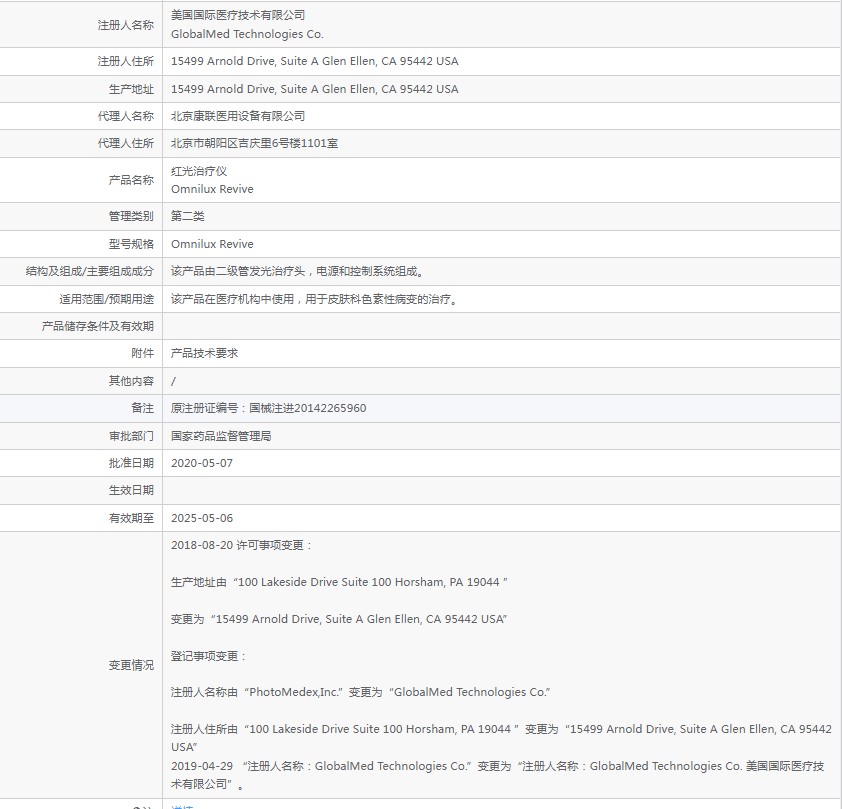The width and height of the screenshot is (842, 809).
Task: Click the text 该产品由二级管发光治疗头，电源和控制系统组成。
Action: pyautogui.click(x=298, y=272)
